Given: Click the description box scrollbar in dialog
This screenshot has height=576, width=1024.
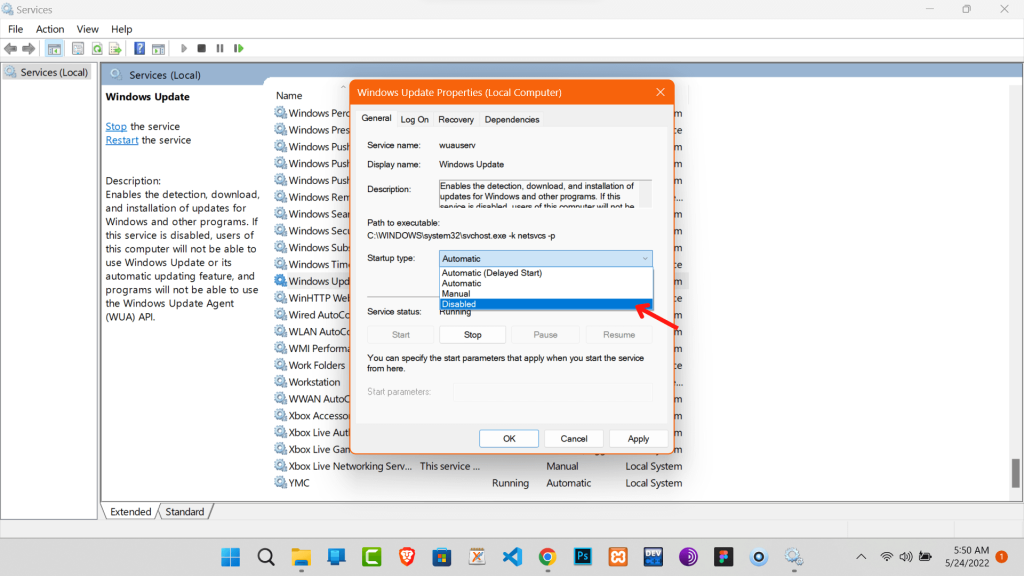Looking at the screenshot, I should pyautogui.click(x=645, y=194).
